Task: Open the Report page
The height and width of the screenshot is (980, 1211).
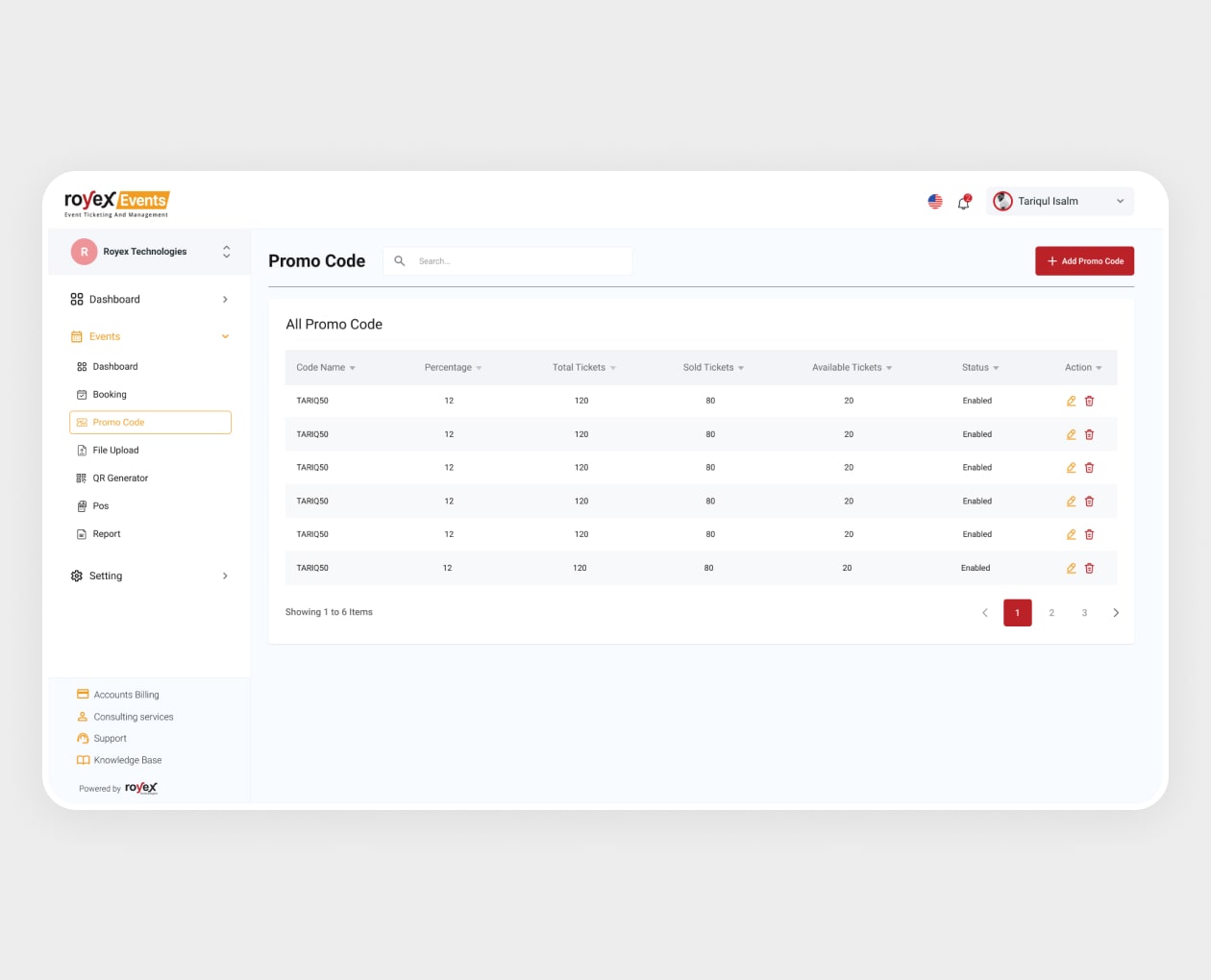Action: (x=107, y=534)
